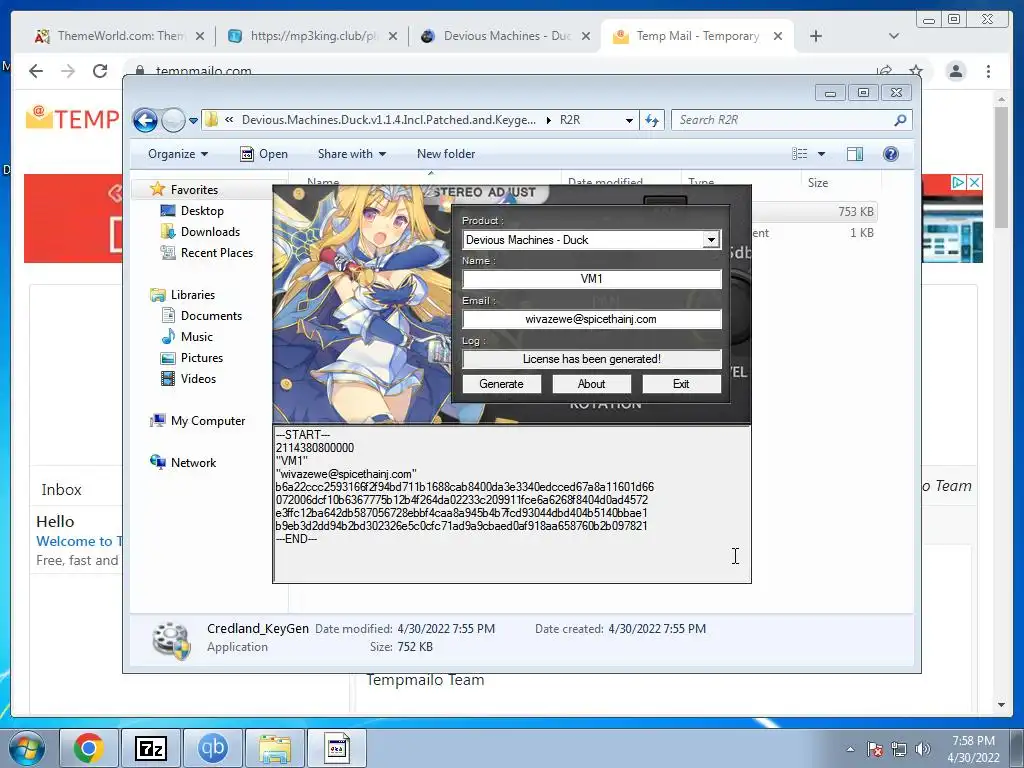Screen dimensions: 1024x768
Task: Open the Share with menu
Action: pos(351,154)
